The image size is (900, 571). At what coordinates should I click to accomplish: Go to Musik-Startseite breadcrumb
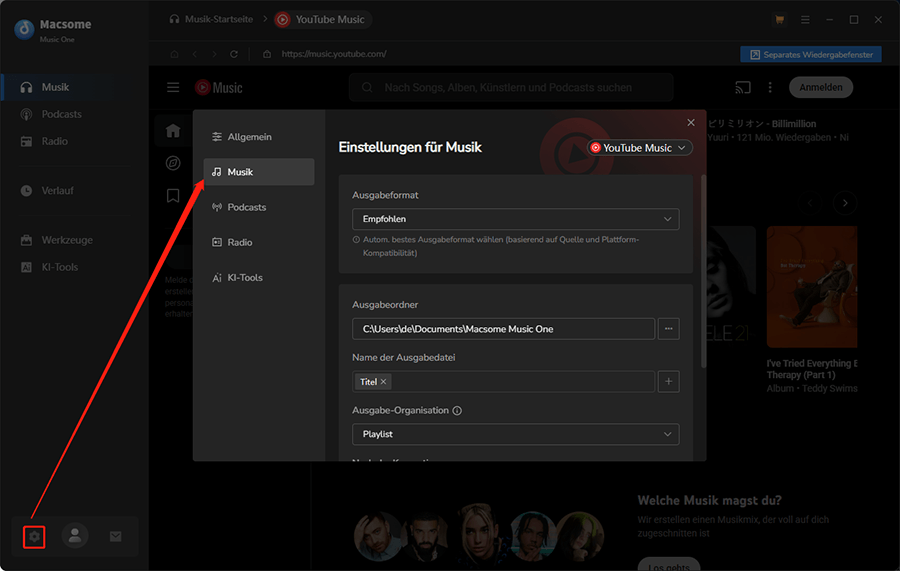pyautogui.click(x=211, y=20)
